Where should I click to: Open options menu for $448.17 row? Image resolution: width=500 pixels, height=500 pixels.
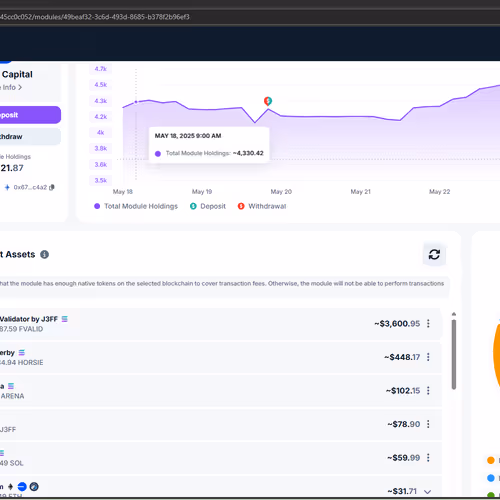[x=428, y=357]
